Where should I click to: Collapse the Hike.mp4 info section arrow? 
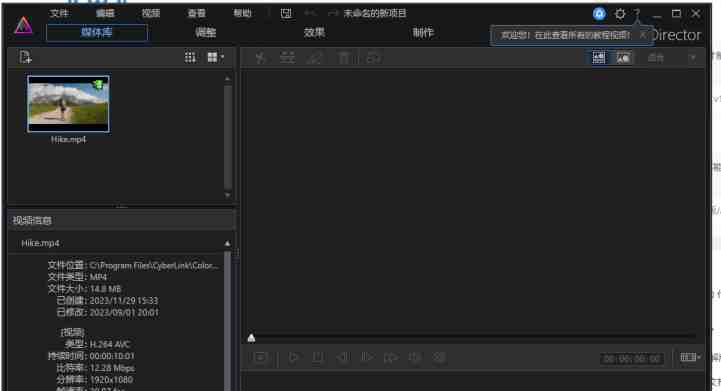pyautogui.click(x=228, y=243)
